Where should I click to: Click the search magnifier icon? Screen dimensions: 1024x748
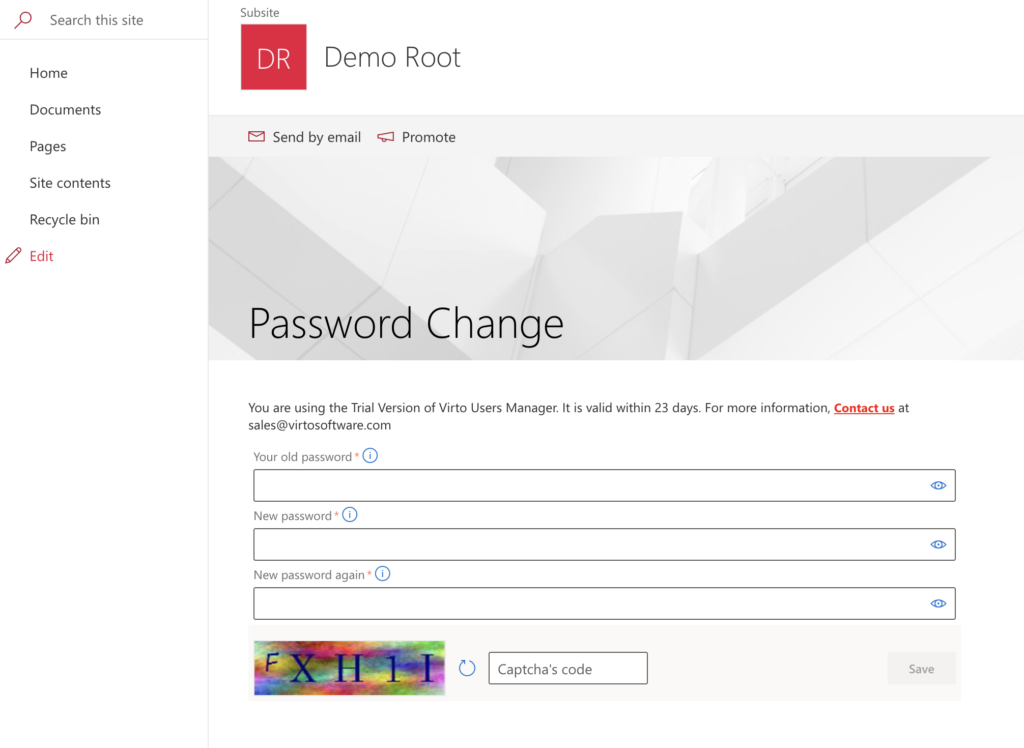pos(23,20)
